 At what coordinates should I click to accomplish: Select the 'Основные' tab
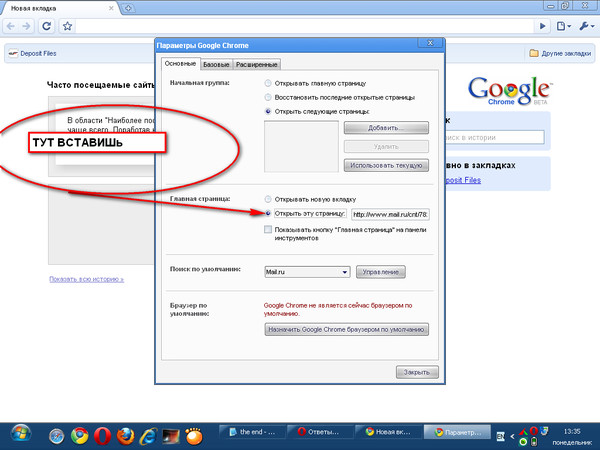click(180, 64)
